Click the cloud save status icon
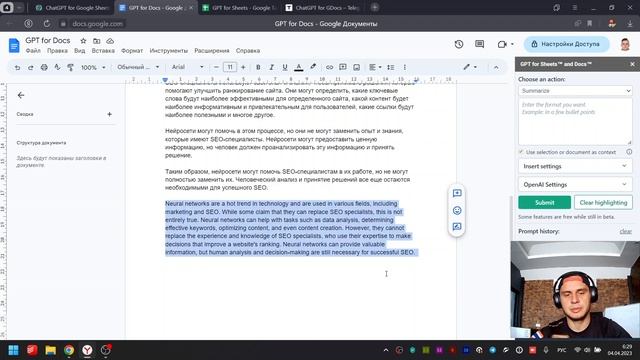 (x=110, y=41)
